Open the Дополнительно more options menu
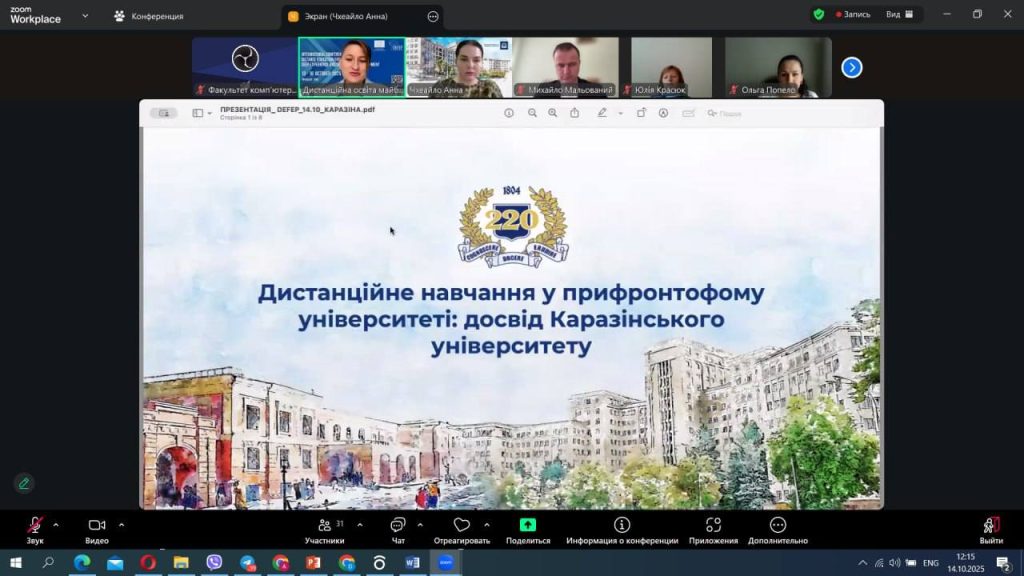The height and width of the screenshot is (576, 1024). pyautogui.click(x=777, y=526)
